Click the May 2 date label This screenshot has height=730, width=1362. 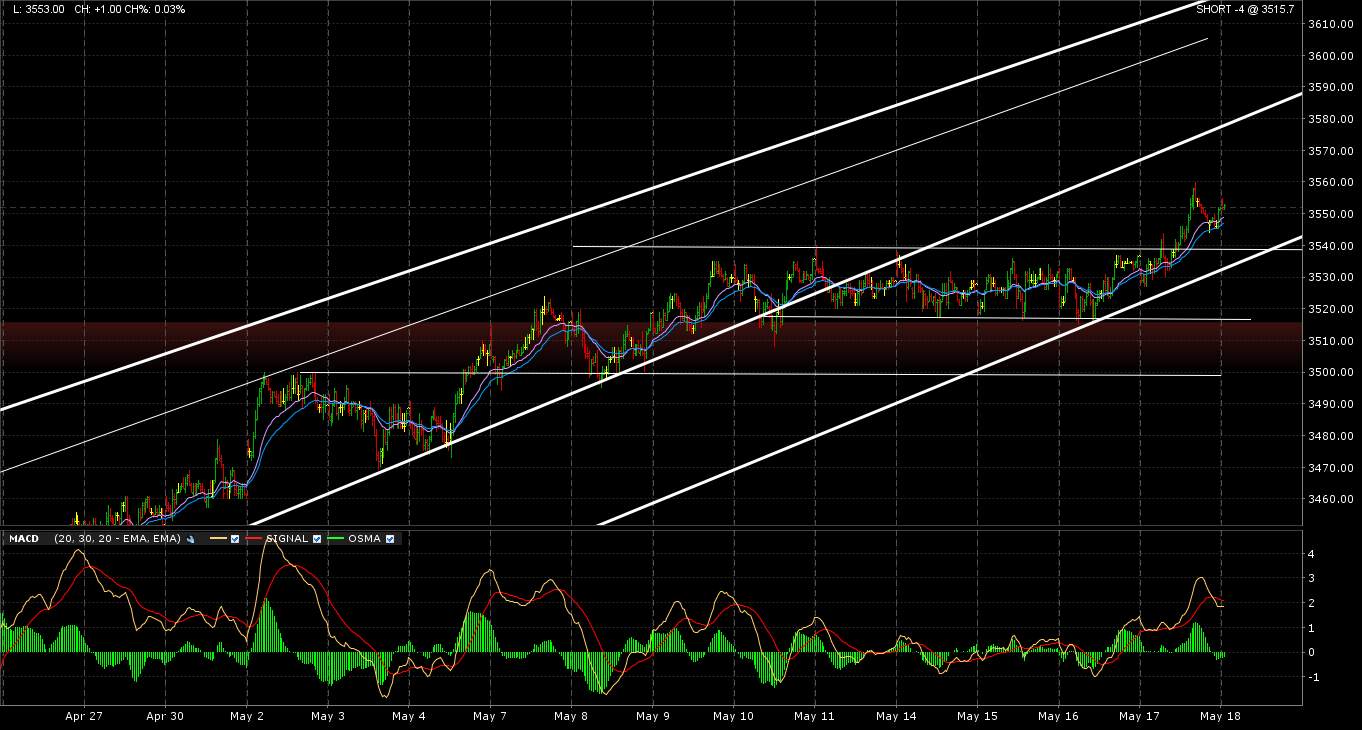246,716
